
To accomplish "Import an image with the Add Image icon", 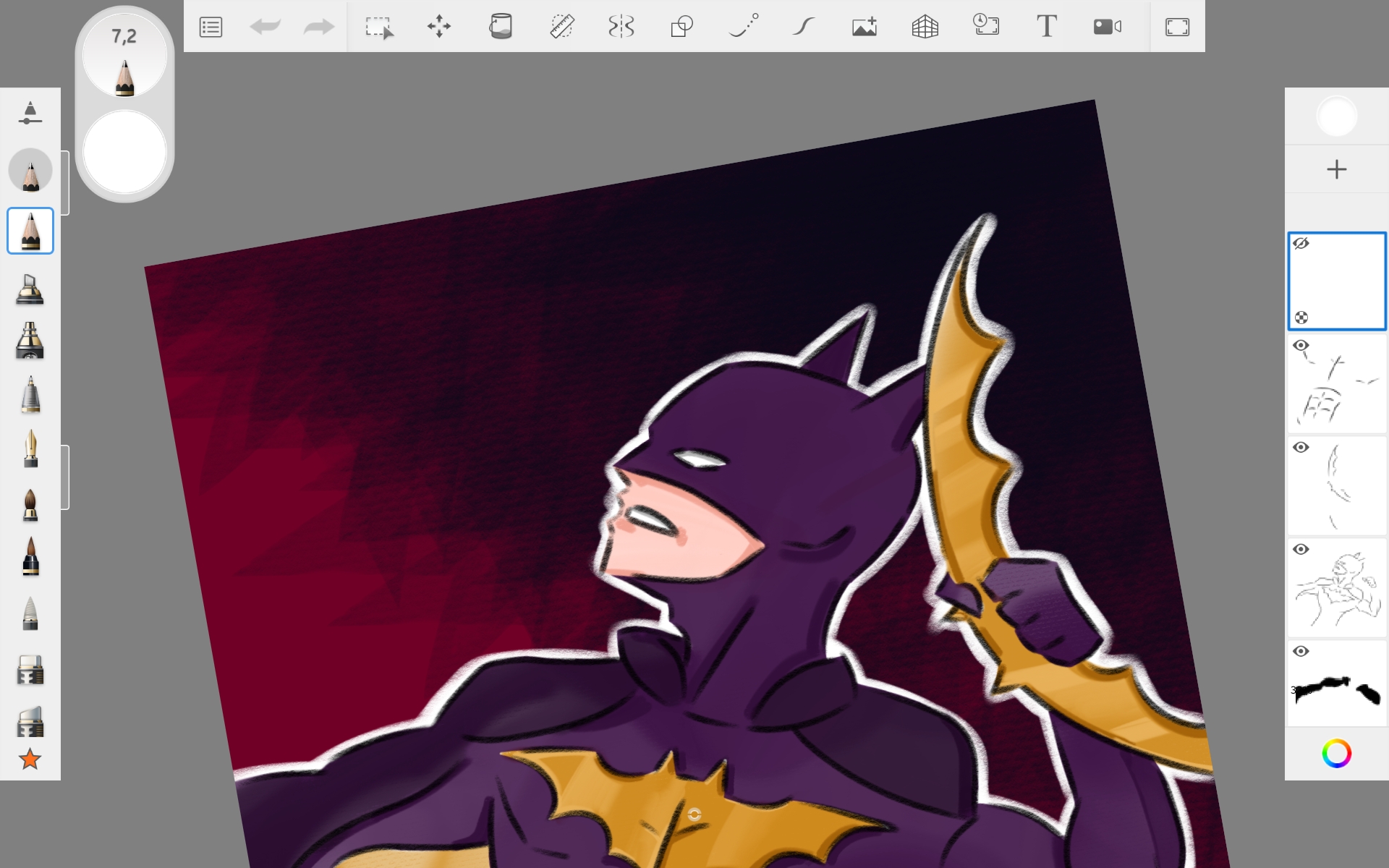I will click(865, 27).
